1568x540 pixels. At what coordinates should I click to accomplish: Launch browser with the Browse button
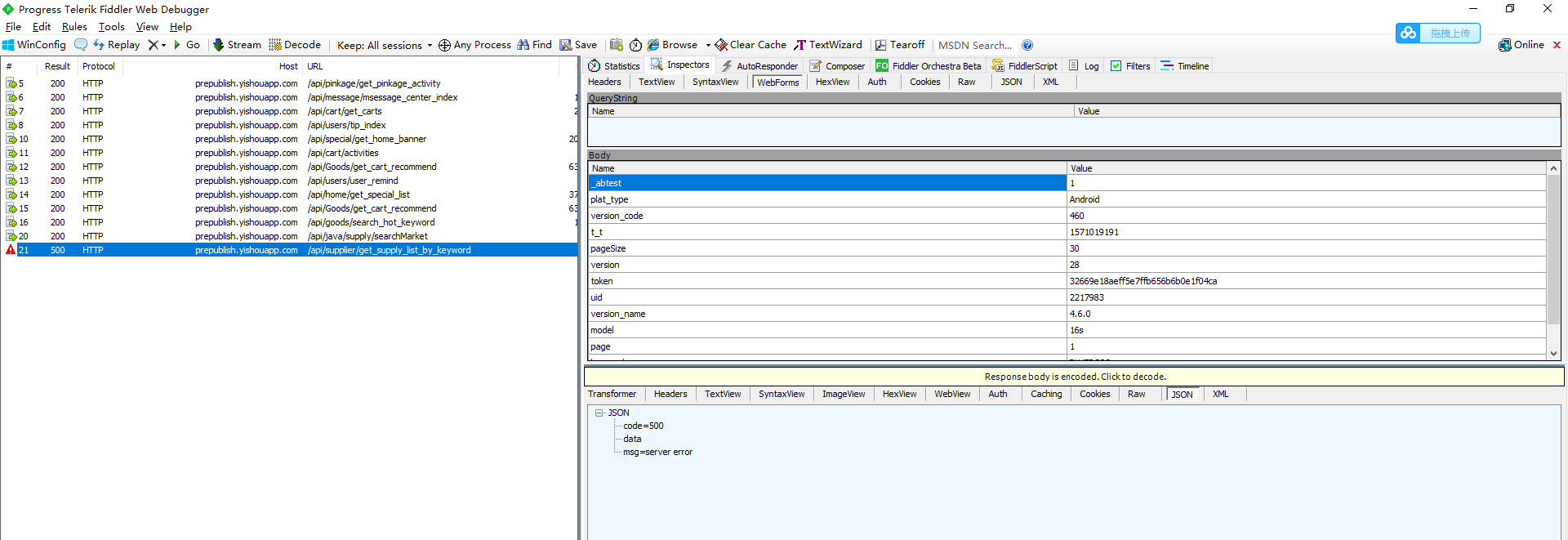[x=673, y=45]
